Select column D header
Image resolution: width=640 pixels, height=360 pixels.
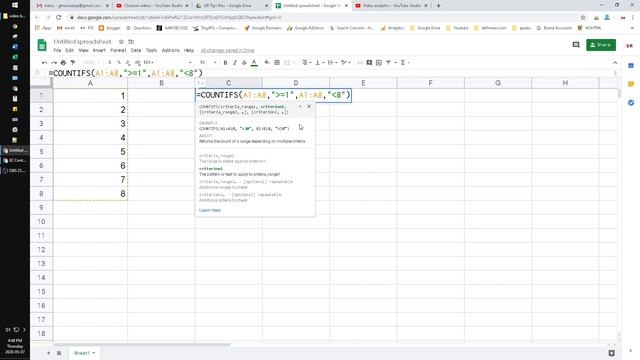coord(296,83)
